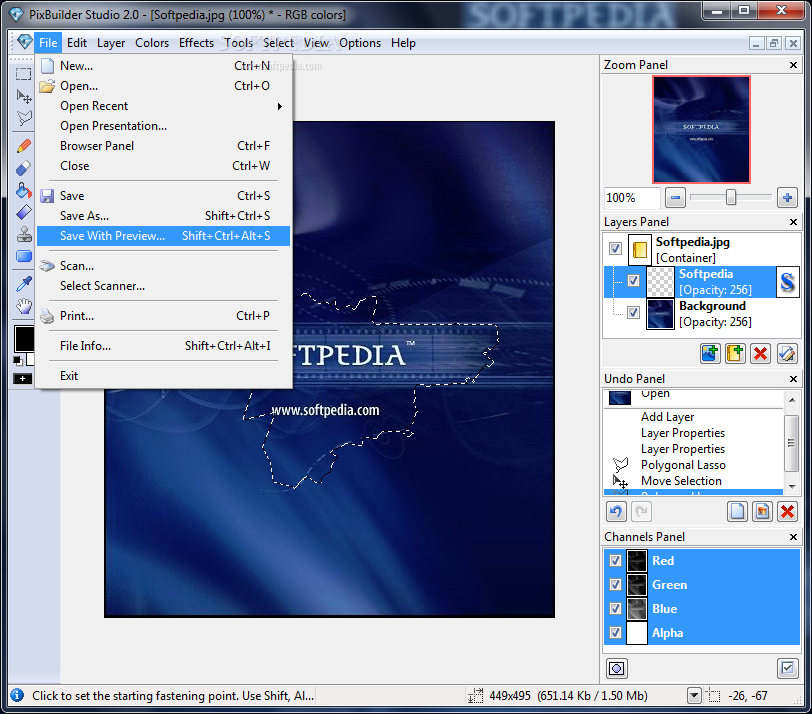
Task: Add new image layer in Layers Panel
Action: pyautogui.click(x=710, y=354)
